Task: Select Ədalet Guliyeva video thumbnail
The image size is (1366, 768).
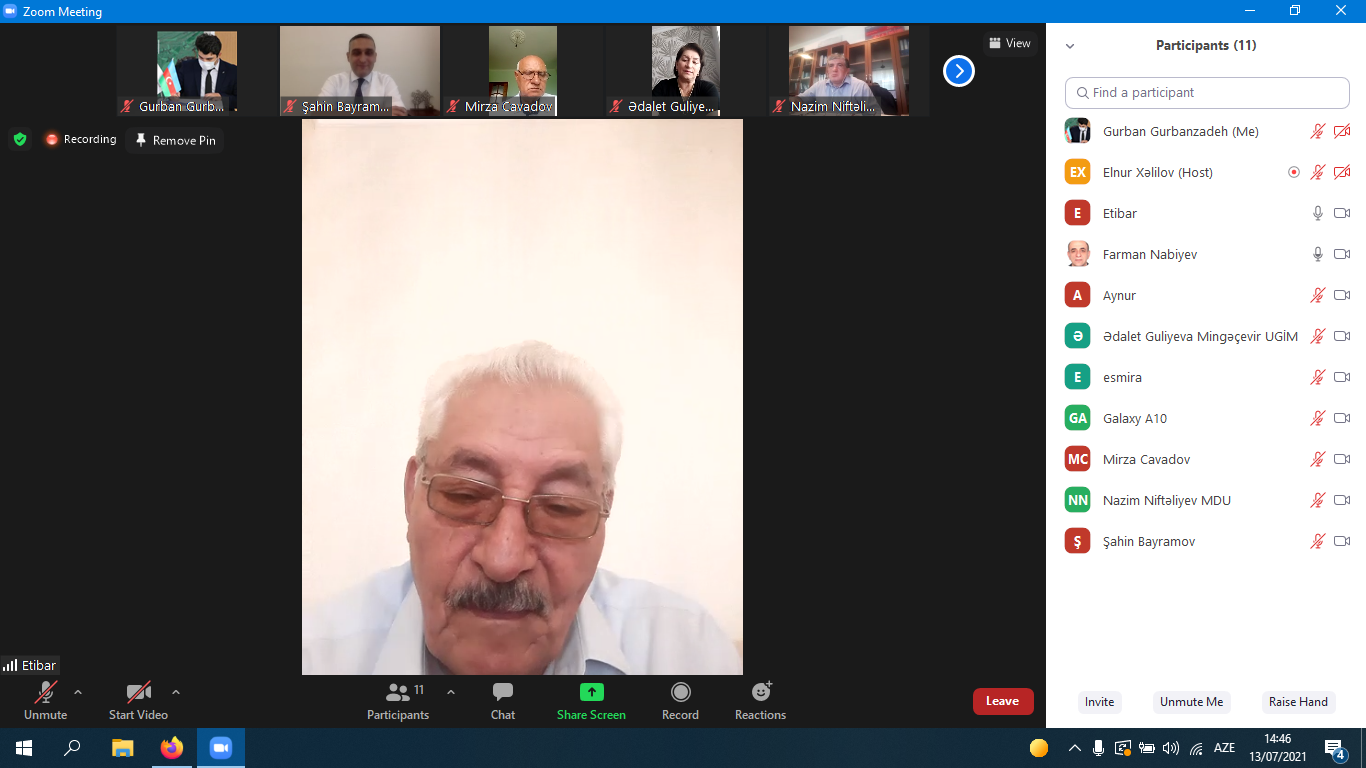Action: [686, 71]
